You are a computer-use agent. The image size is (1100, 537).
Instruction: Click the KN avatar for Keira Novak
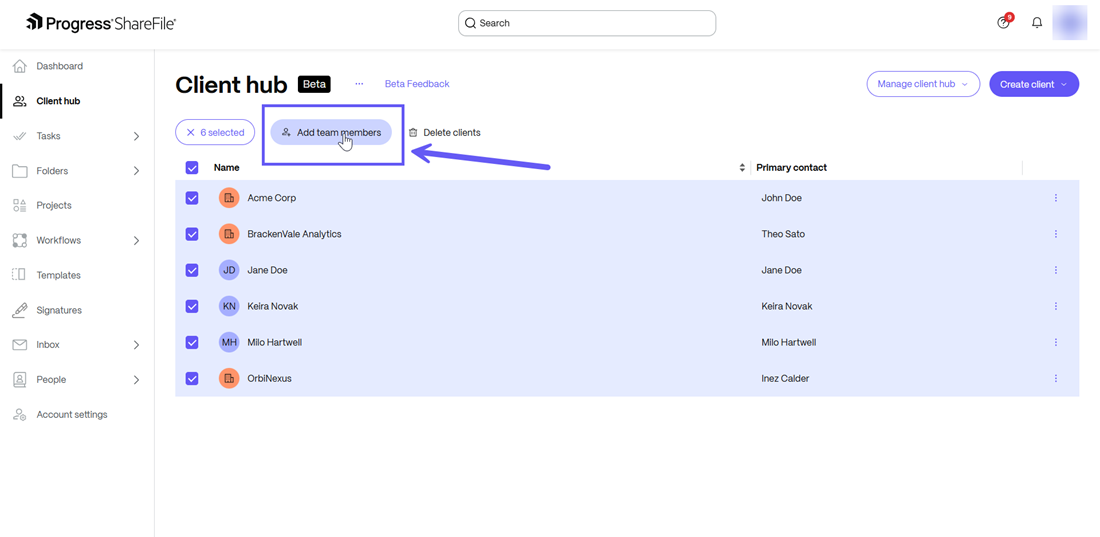229,306
